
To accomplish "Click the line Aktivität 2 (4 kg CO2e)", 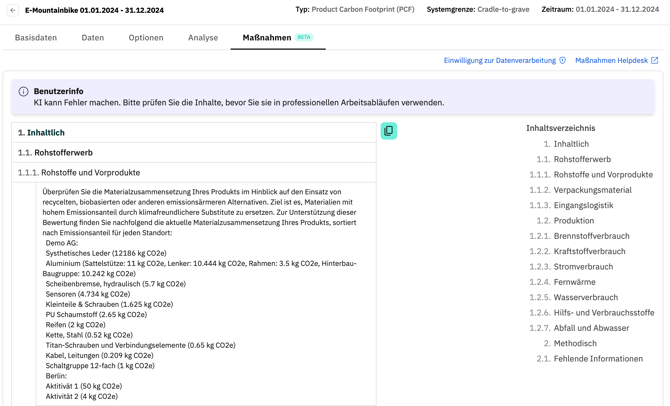I will pos(82,397).
